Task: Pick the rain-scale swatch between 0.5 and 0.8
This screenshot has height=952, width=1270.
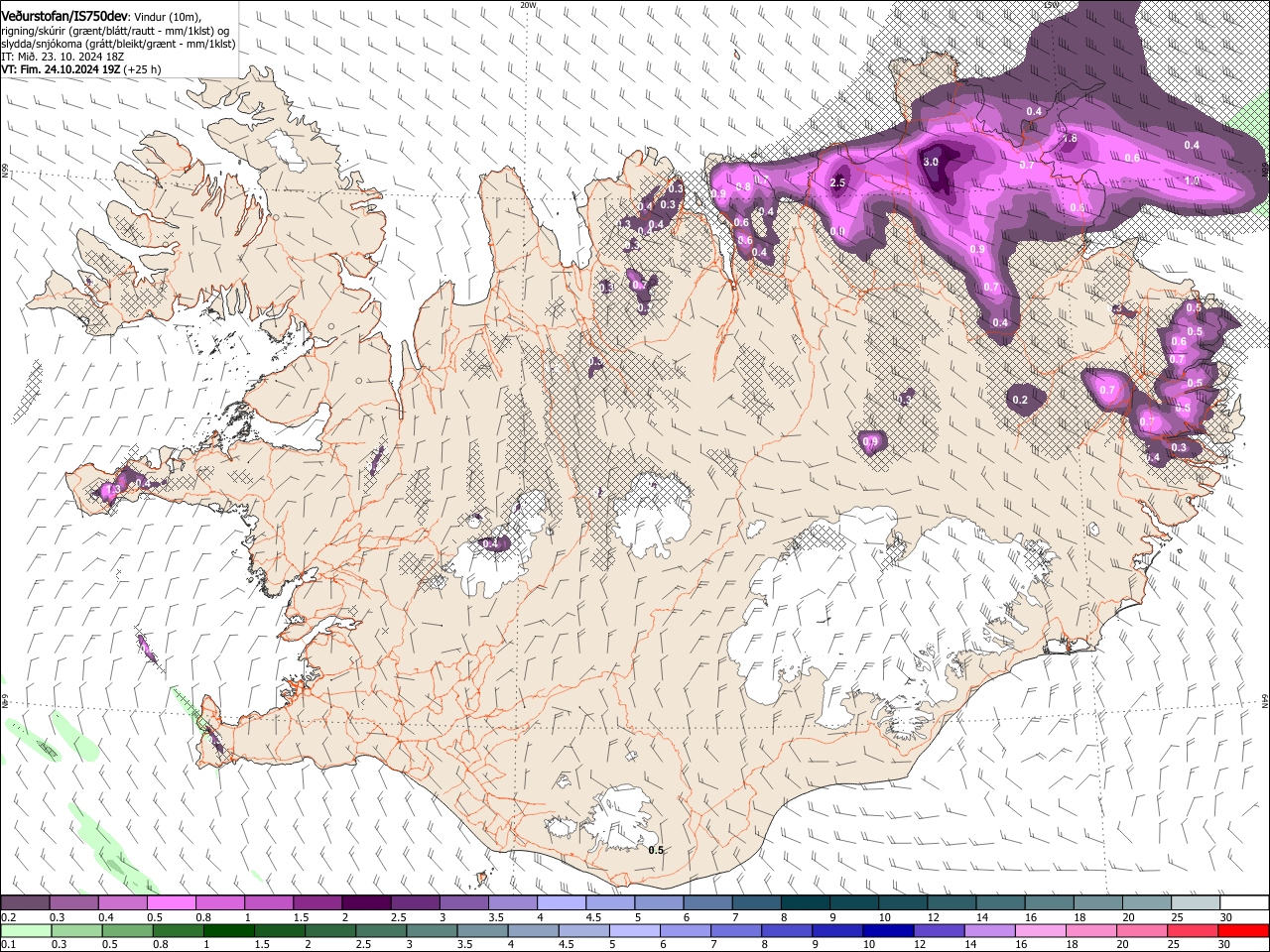Action: pyautogui.click(x=127, y=931)
